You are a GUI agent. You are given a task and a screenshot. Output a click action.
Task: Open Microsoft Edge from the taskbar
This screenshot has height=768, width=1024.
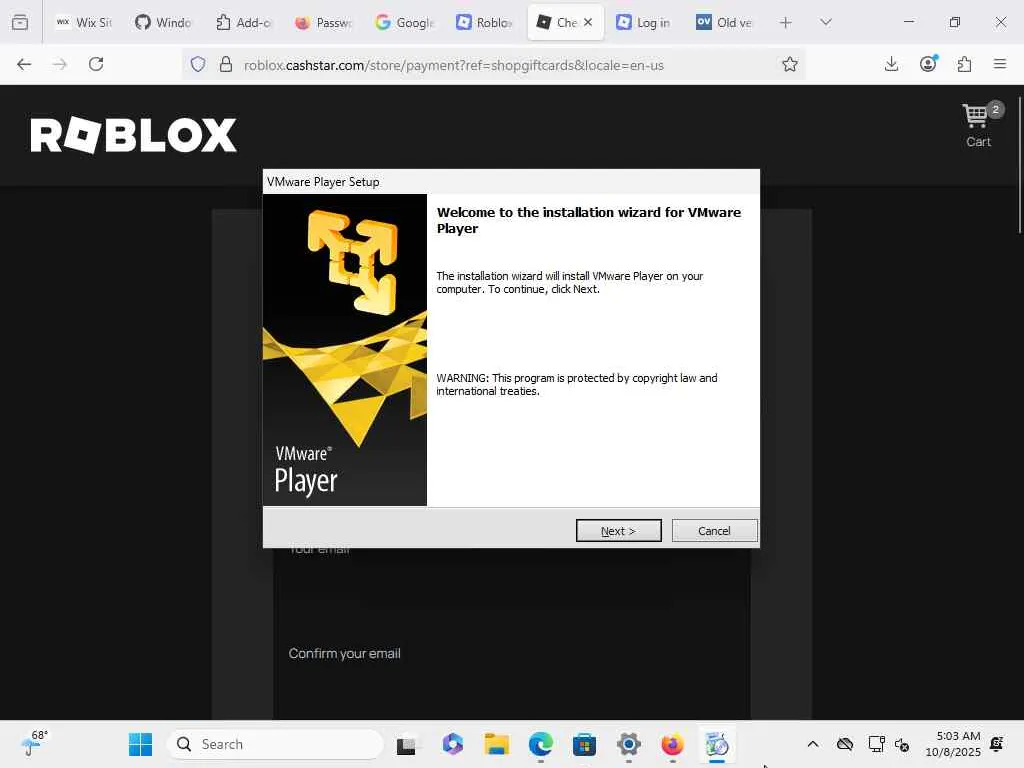(x=541, y=744)
